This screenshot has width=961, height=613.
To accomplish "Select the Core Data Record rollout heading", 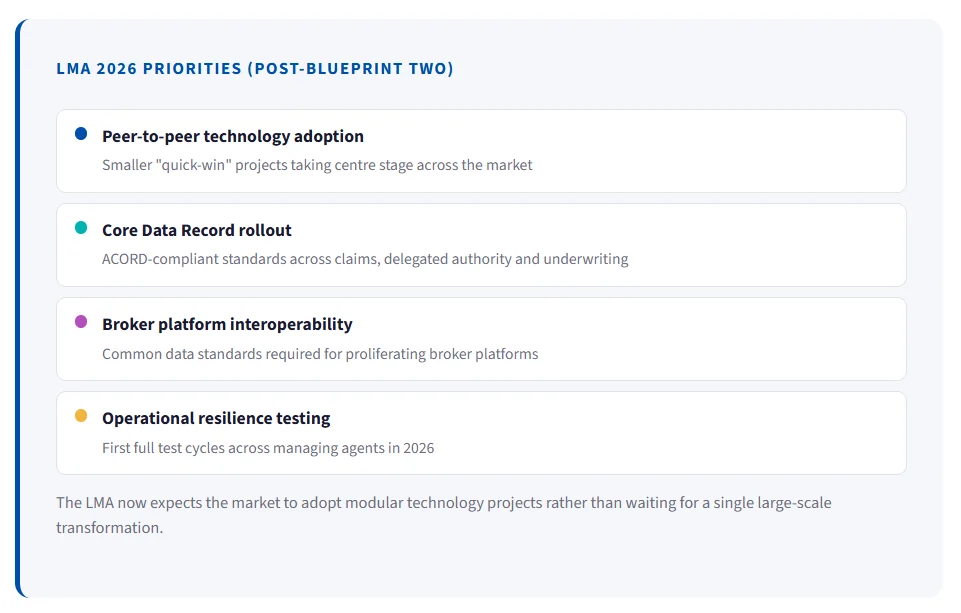I will [197, 230].
